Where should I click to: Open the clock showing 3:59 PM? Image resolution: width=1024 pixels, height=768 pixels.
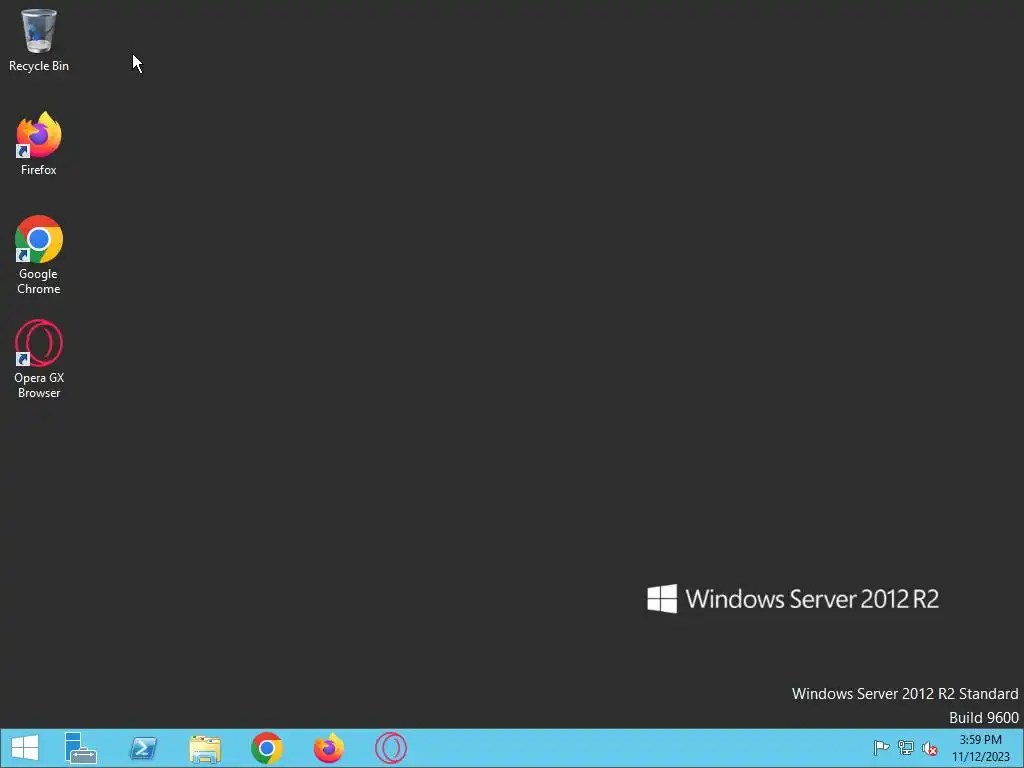[980, 748]
